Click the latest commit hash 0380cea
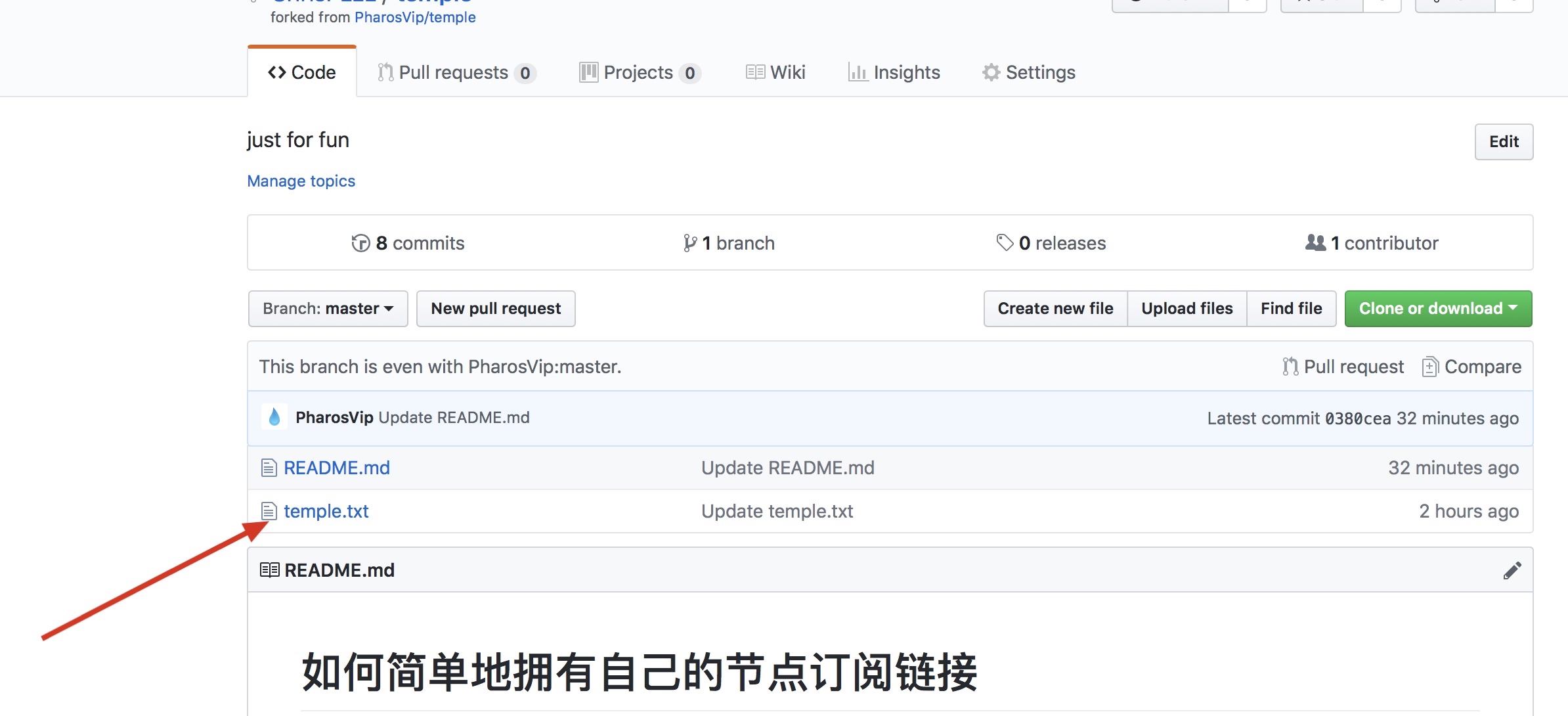Viewport: 1568px width, 716px height. 1357,418
